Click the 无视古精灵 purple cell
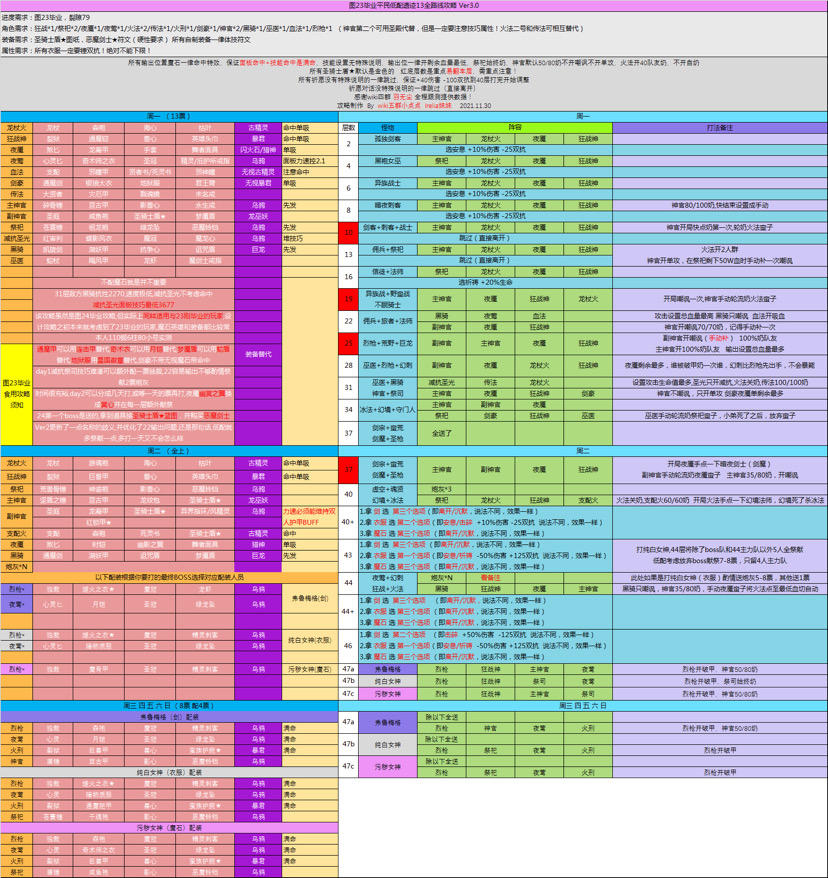The image size is (828, 878). coord(258,172)
